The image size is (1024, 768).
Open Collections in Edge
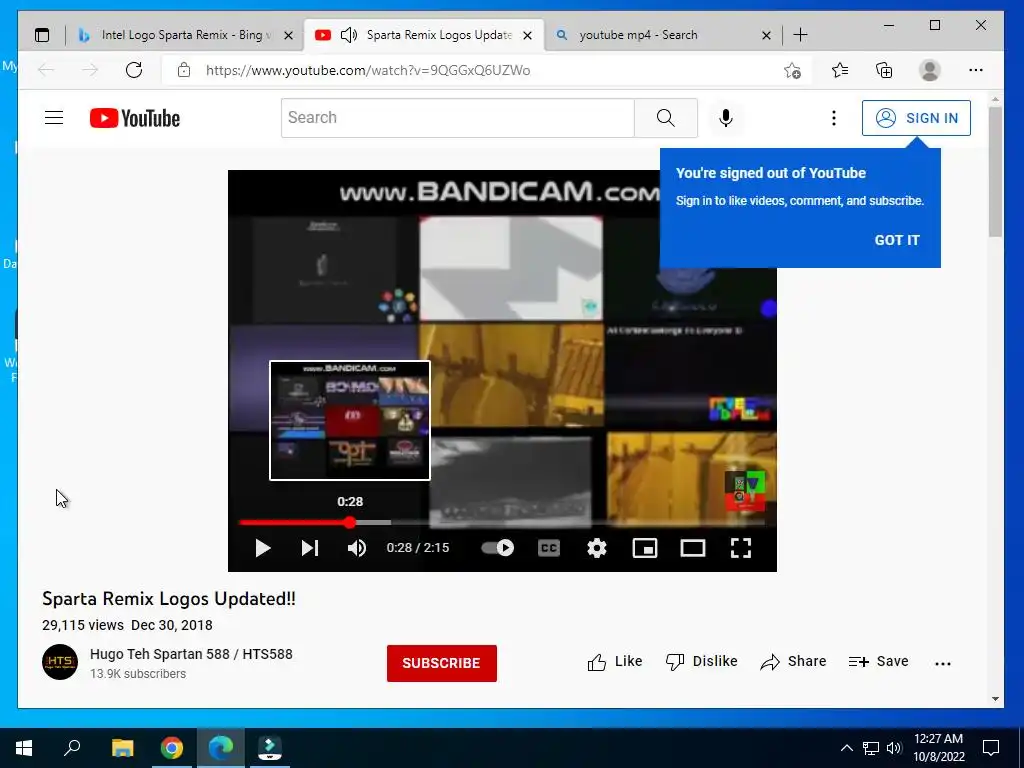click(884, 70)
